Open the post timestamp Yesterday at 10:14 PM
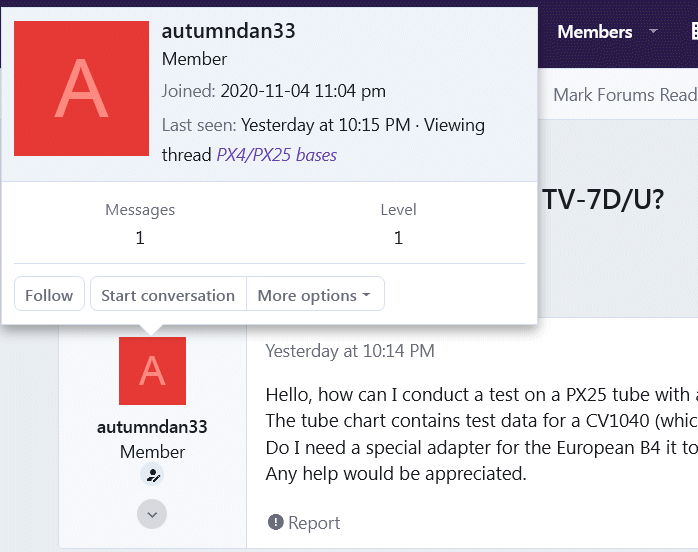 (x=350, y=351)
